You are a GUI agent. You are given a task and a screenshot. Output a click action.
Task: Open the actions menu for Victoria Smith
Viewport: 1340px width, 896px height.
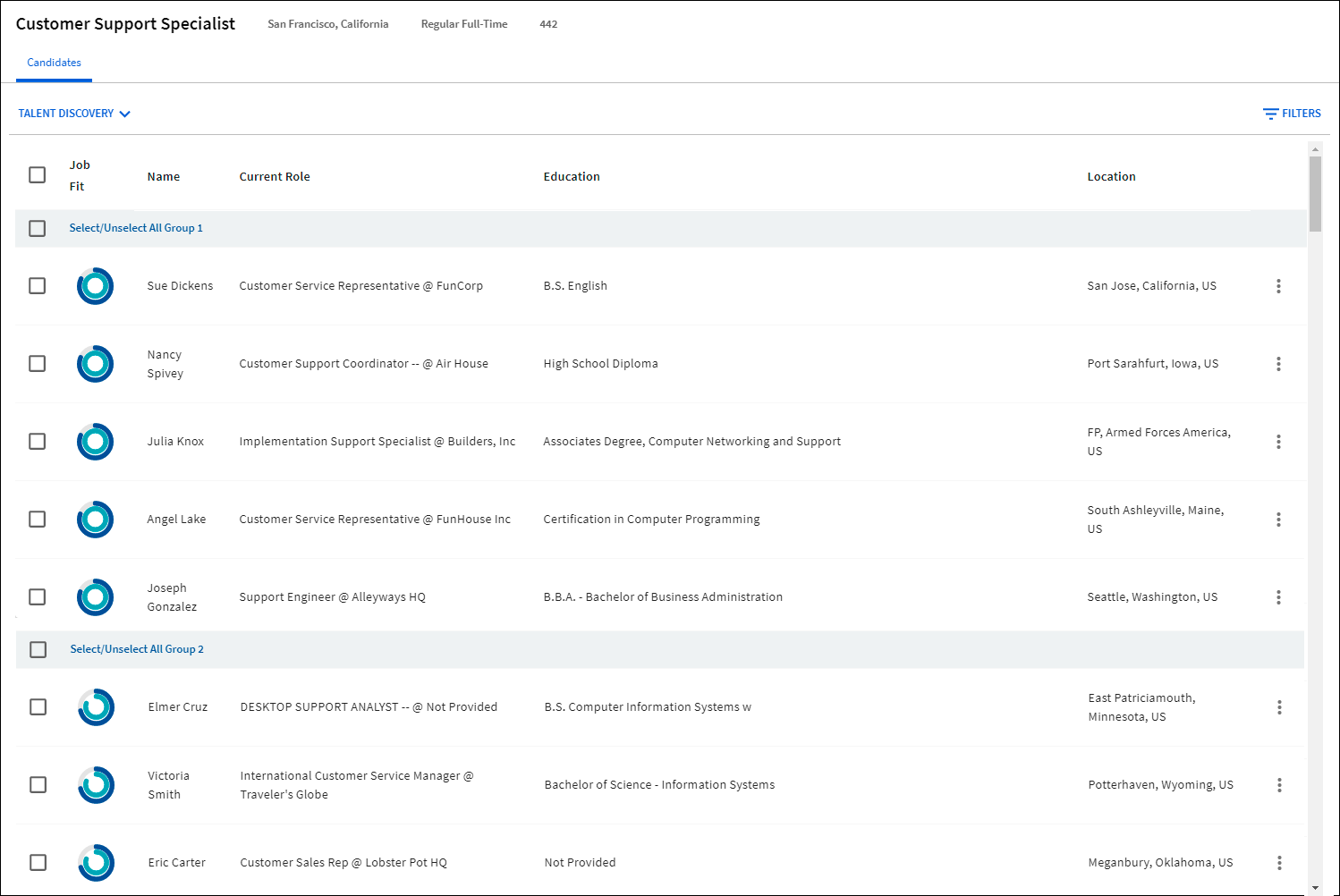[x=1279, y=785]
